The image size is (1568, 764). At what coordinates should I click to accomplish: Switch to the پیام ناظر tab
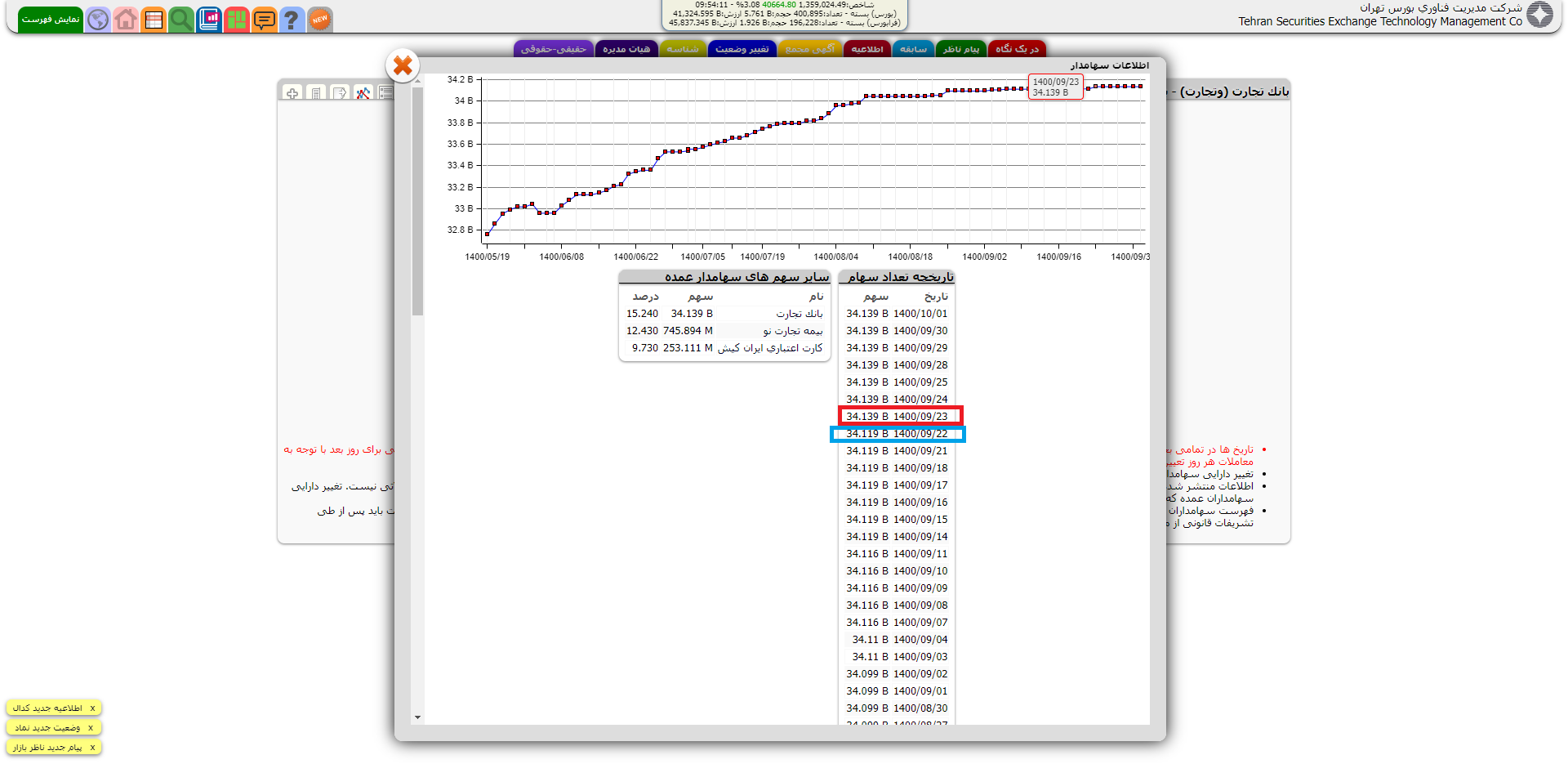(x=961, y=49)
